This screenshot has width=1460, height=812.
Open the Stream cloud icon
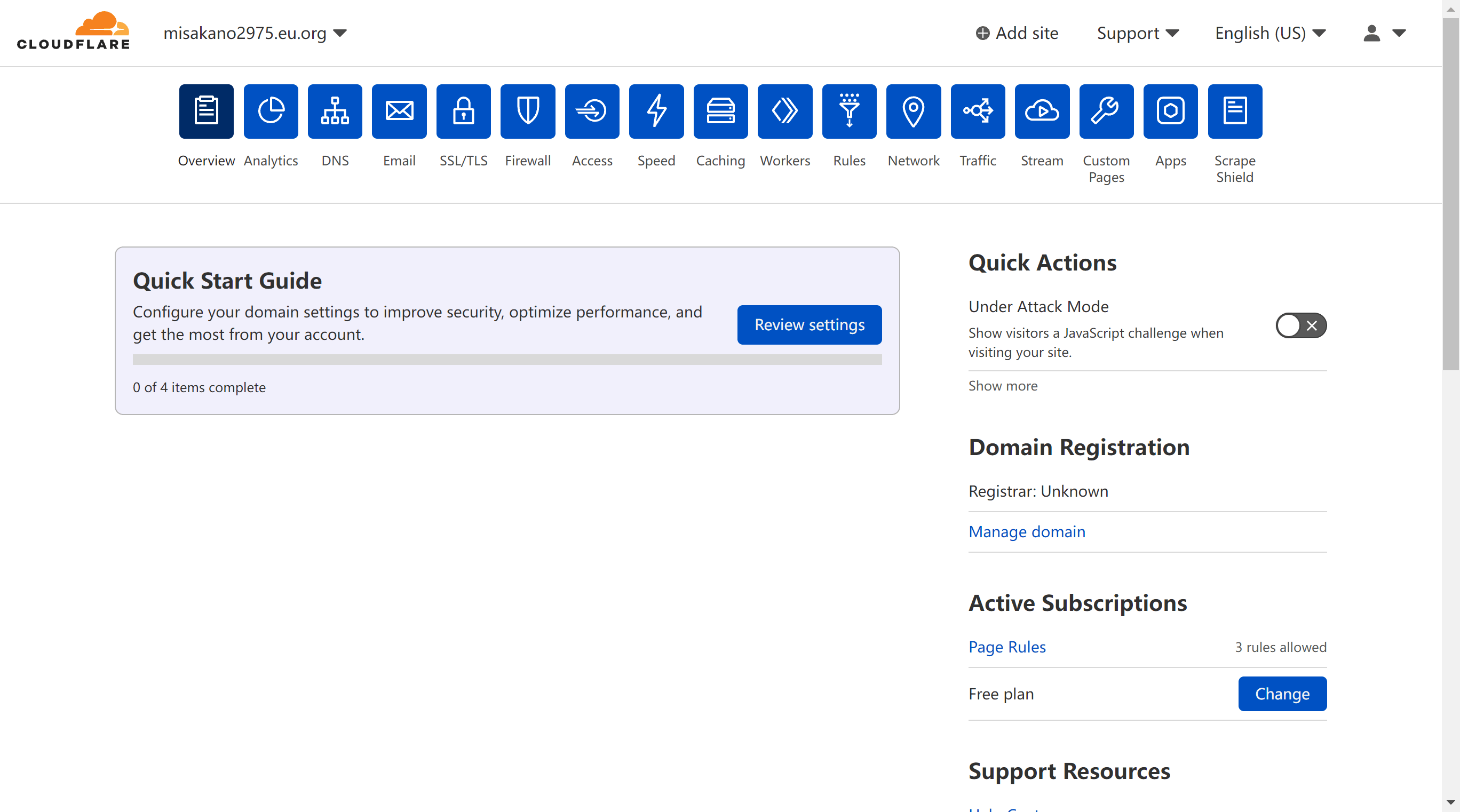[1042, 111]
